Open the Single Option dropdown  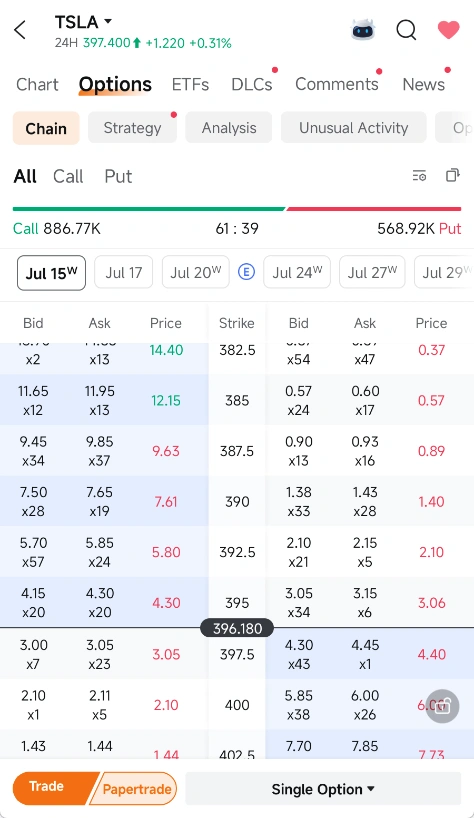pyautogui.click(x=323, y=789)
